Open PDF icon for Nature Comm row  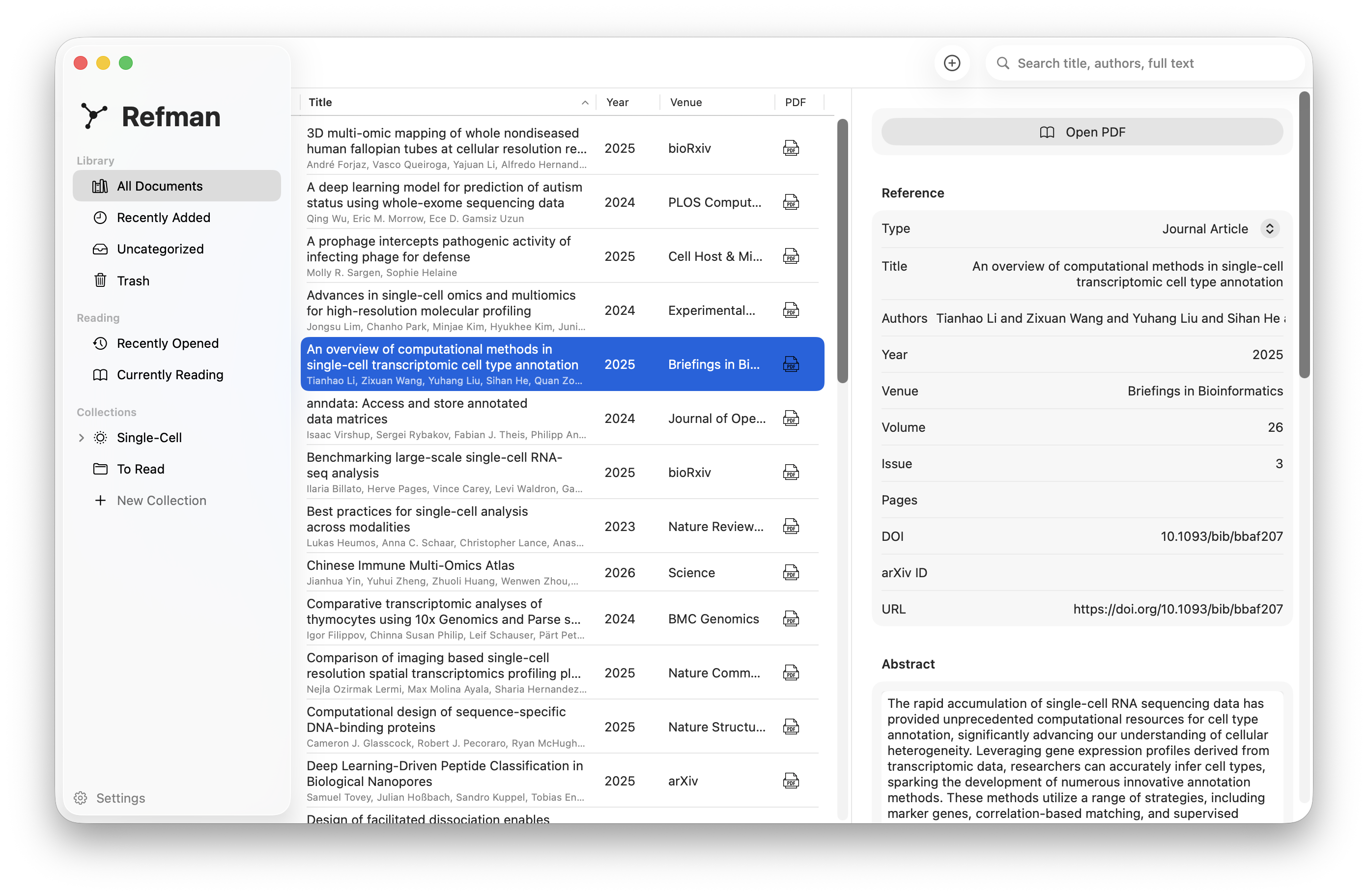point(791,673)
